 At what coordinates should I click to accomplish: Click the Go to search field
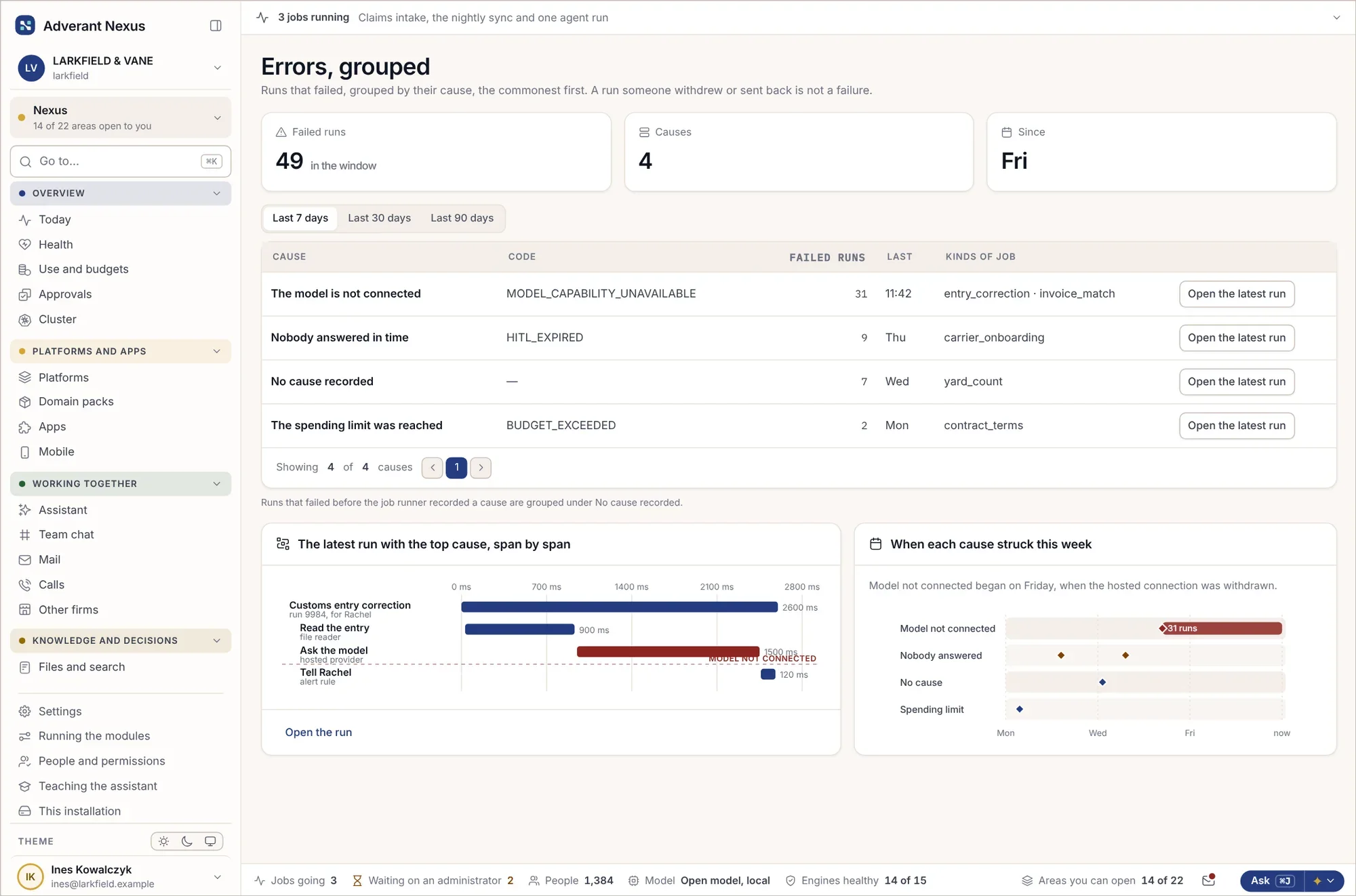pos(121,162)
